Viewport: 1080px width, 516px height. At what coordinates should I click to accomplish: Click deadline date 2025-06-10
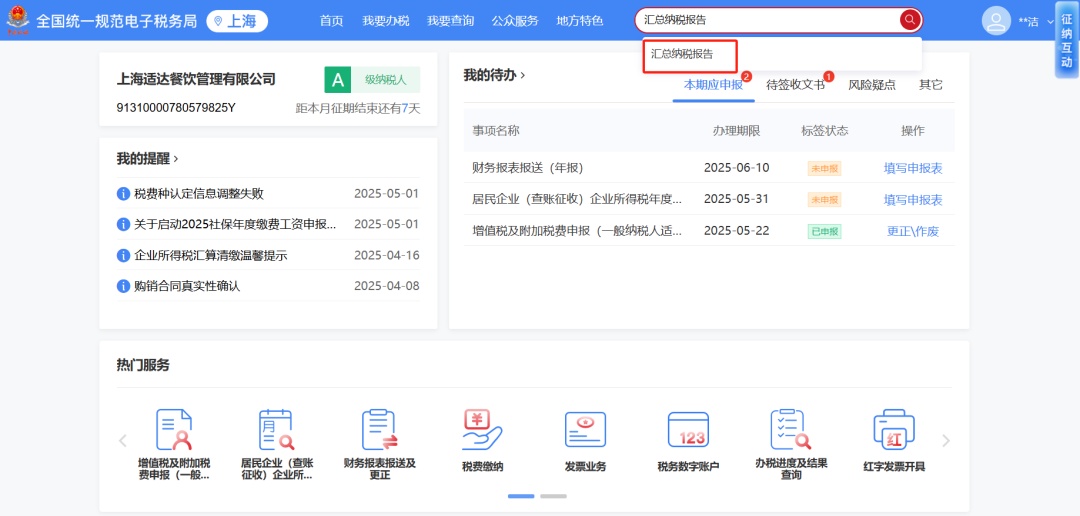(x=736, y=167)
